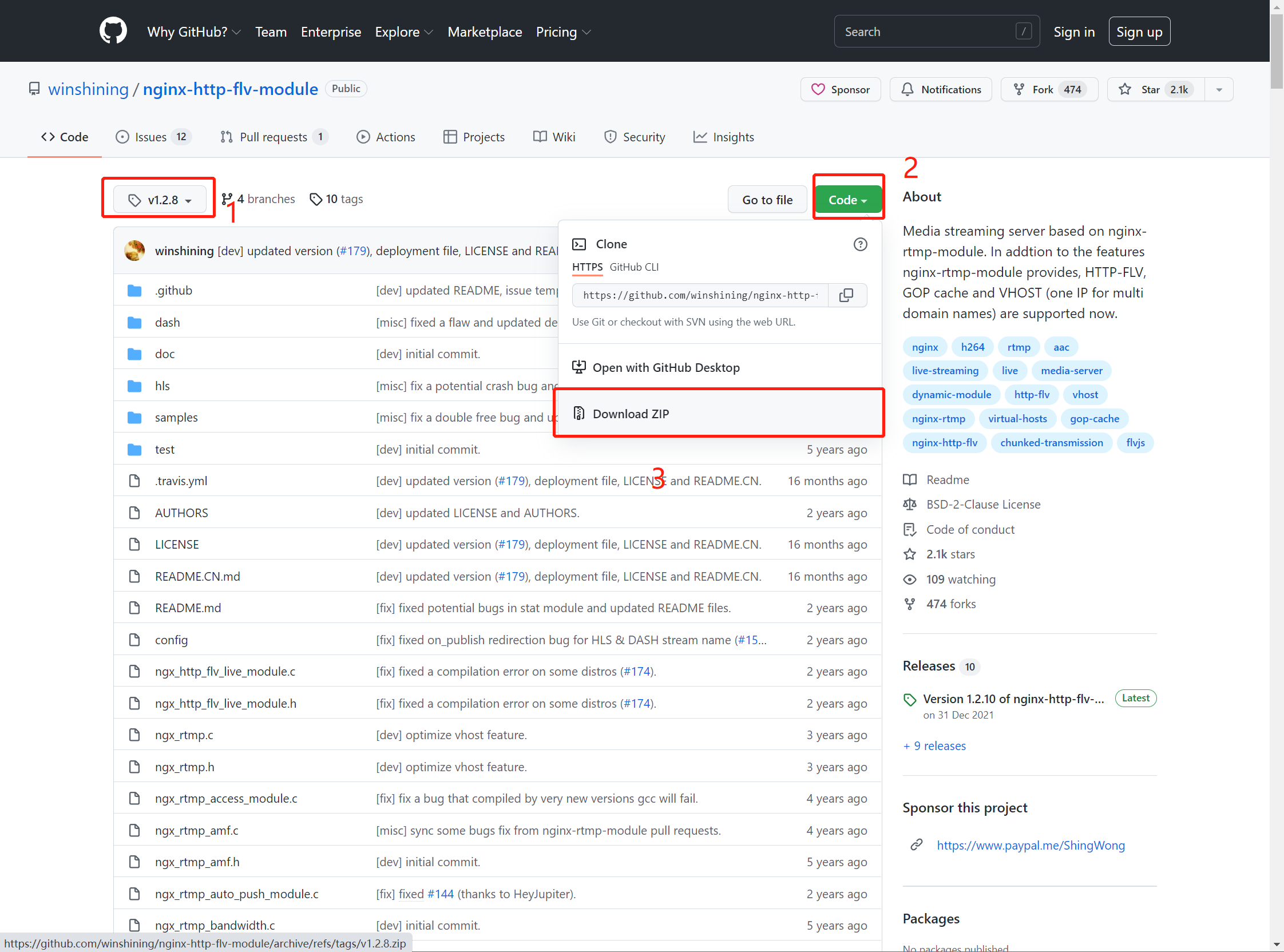Switch clone method to GitHub CLI
This screenshot has height=952, width=1284.
pos(634,267)
